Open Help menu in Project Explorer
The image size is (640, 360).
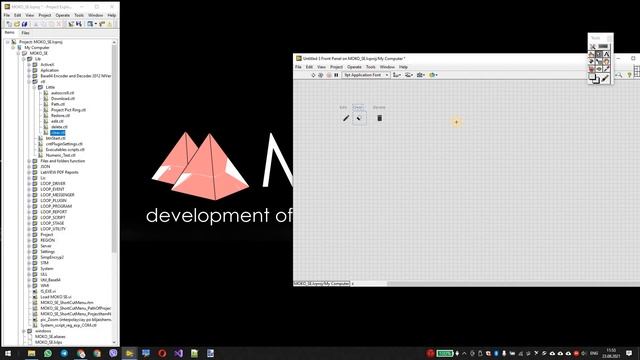[111, 15]
